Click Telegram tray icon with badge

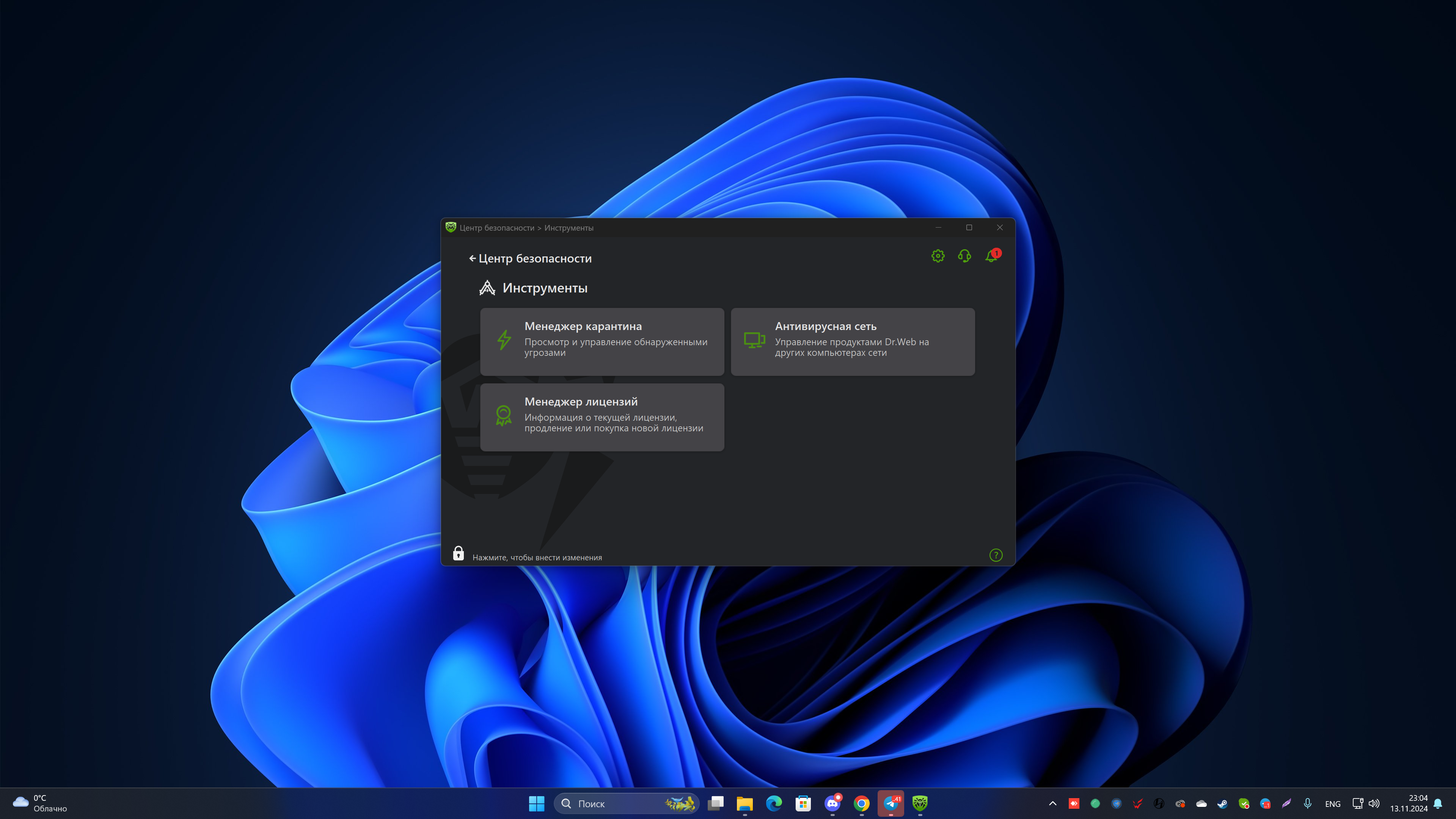(1265, 803)
